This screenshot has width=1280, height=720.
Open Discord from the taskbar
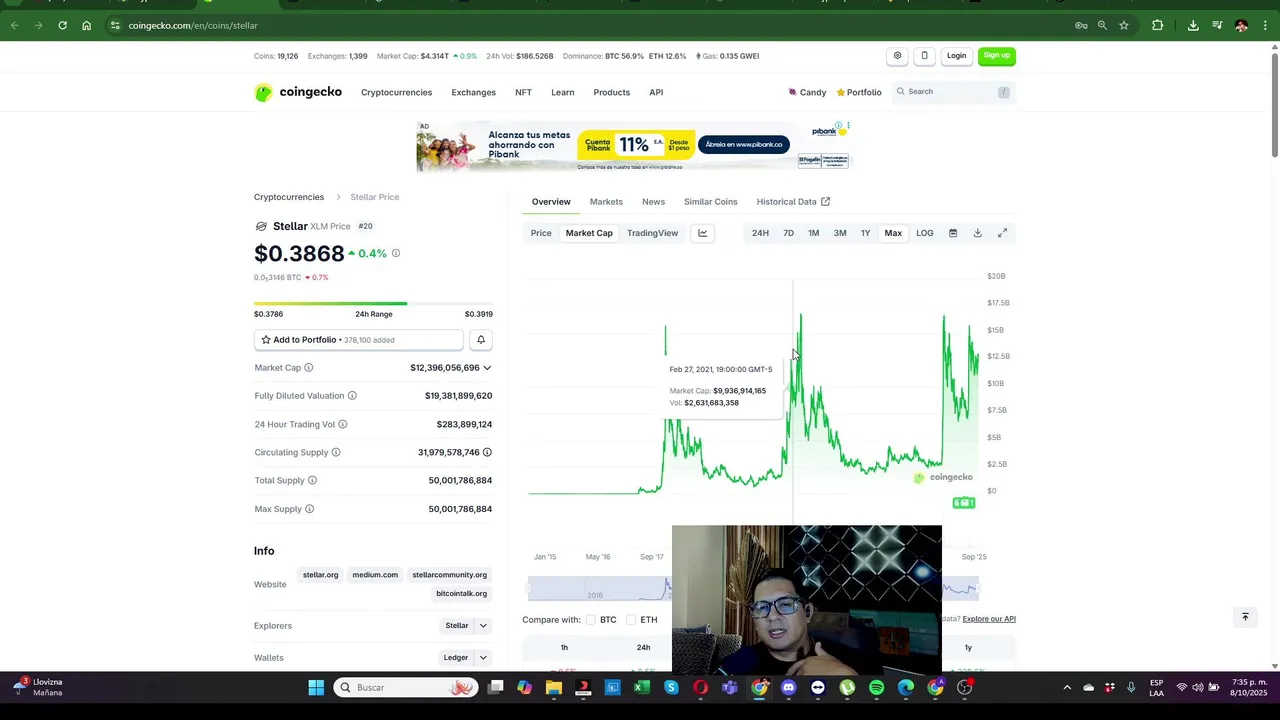pyautogui.click(x=789, y=687)
